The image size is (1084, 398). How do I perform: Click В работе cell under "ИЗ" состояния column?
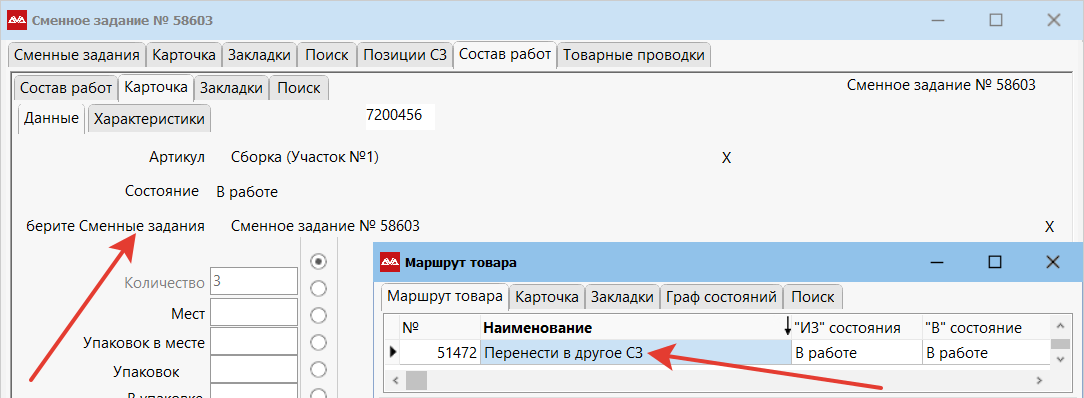tap(857, 352)
